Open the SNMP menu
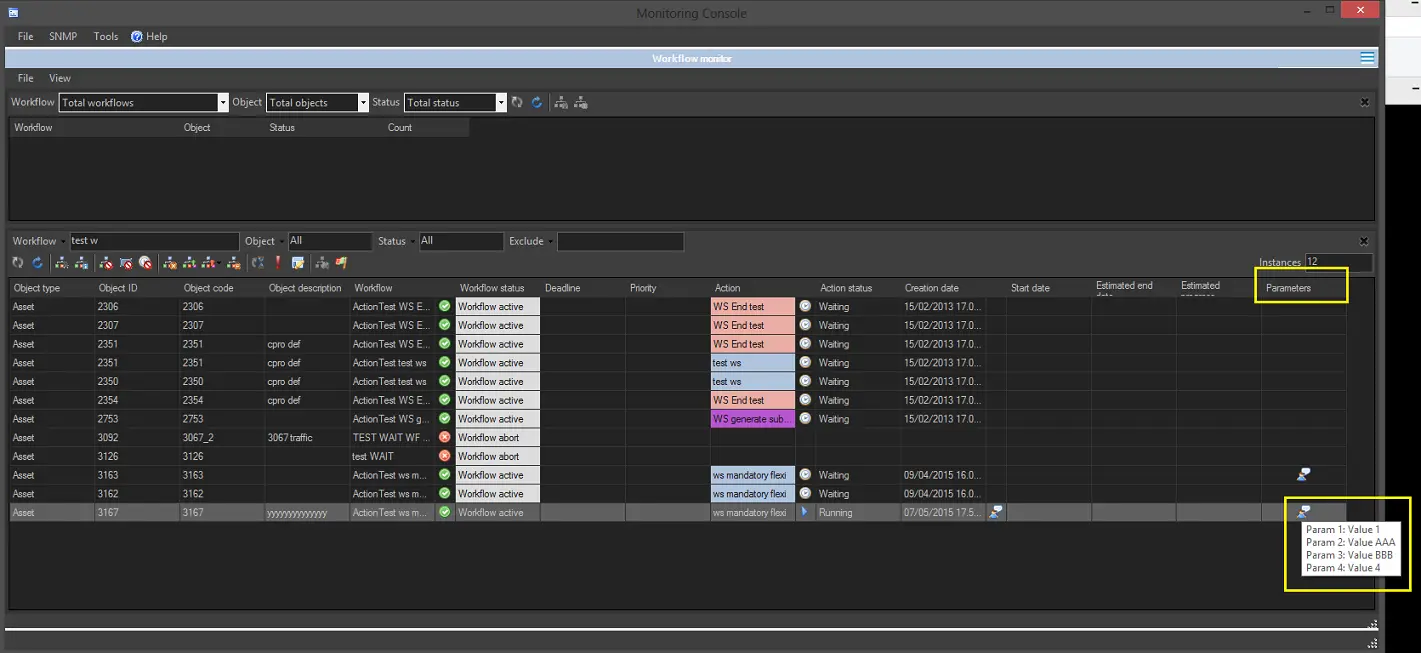The height and width of the screenshot is (653, 1421). [63, 36]
